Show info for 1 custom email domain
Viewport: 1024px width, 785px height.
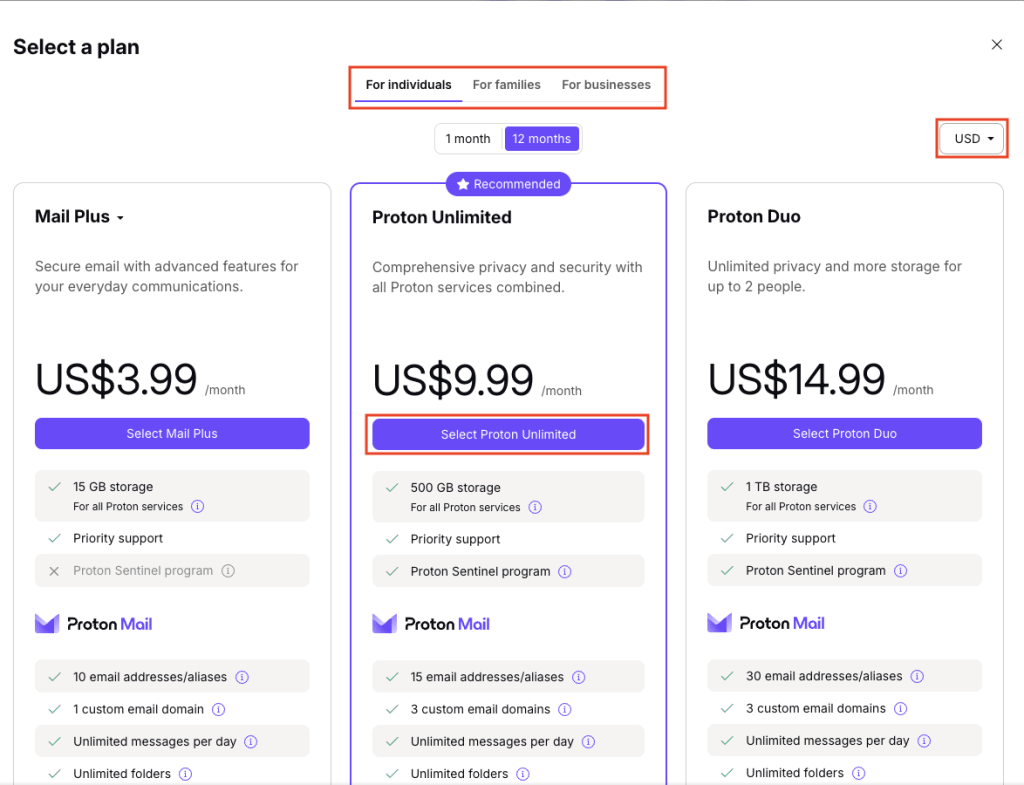click(x=218, y=709)
